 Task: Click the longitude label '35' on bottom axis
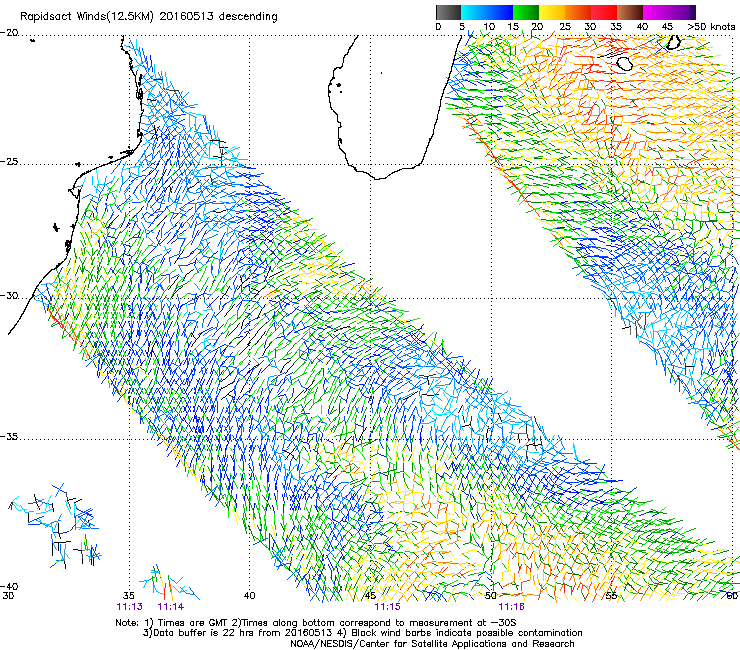click(129, 596)
